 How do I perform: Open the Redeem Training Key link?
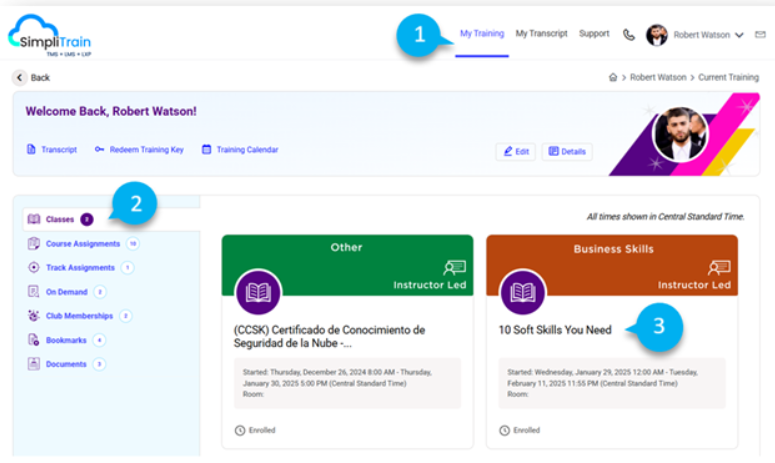click(146, 150)
